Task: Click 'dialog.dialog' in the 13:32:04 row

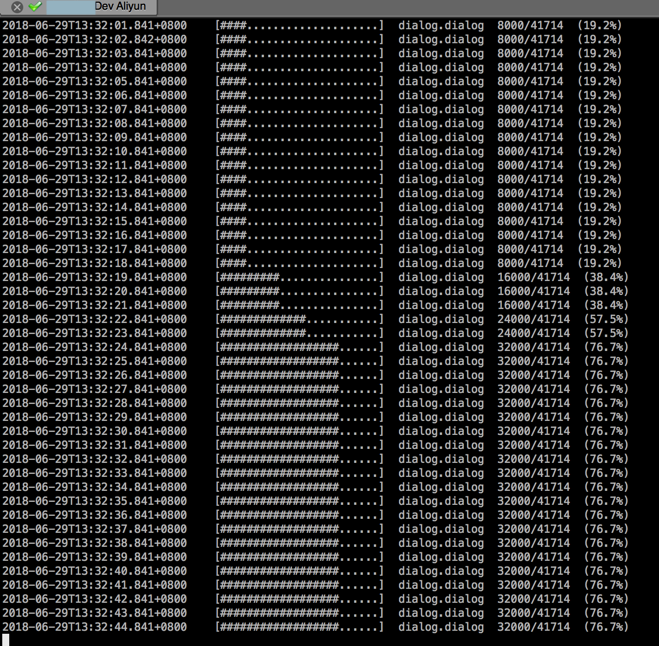Action: pyautogui.click(x=441, y=68)
